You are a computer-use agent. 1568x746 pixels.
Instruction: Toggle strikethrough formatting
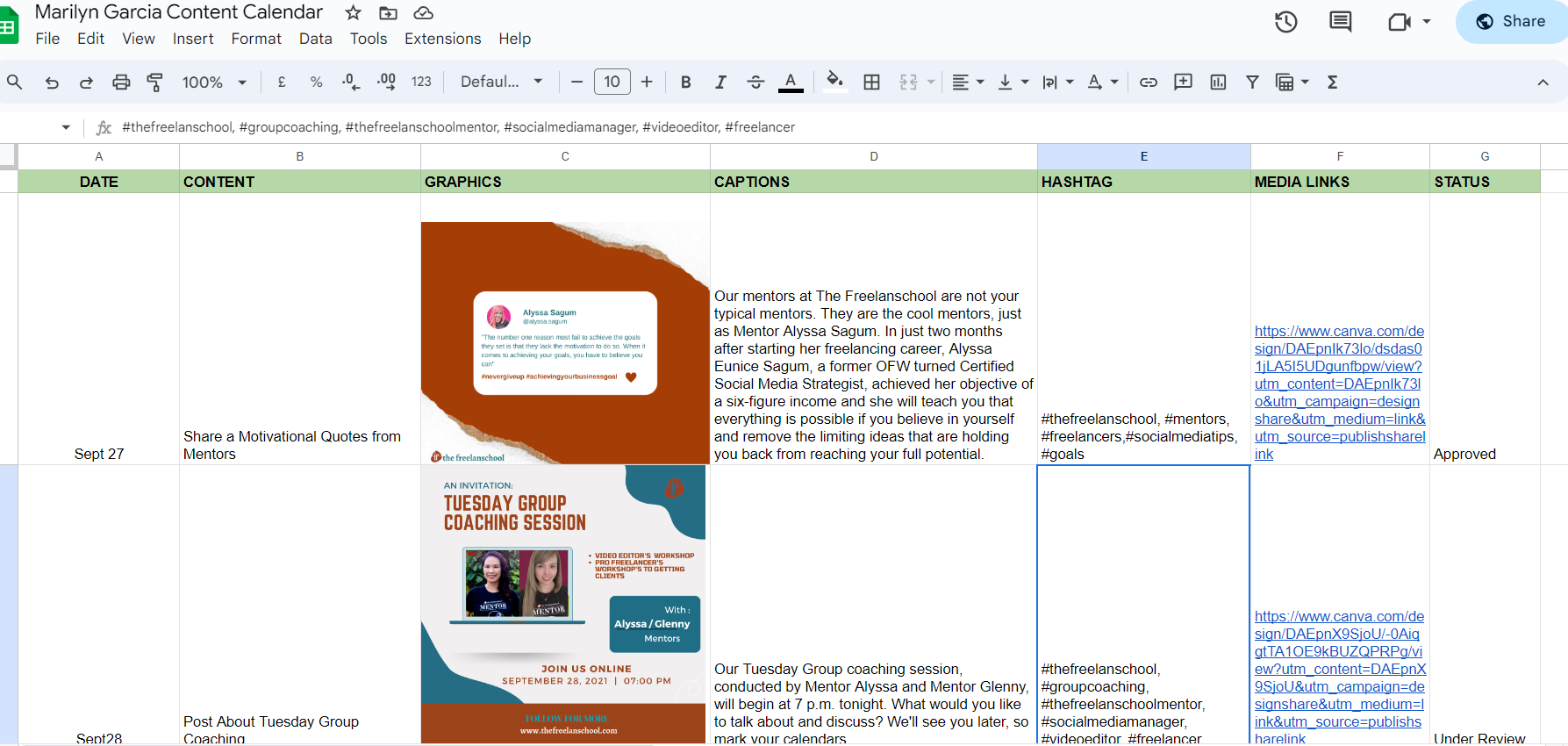click(755, 82)
